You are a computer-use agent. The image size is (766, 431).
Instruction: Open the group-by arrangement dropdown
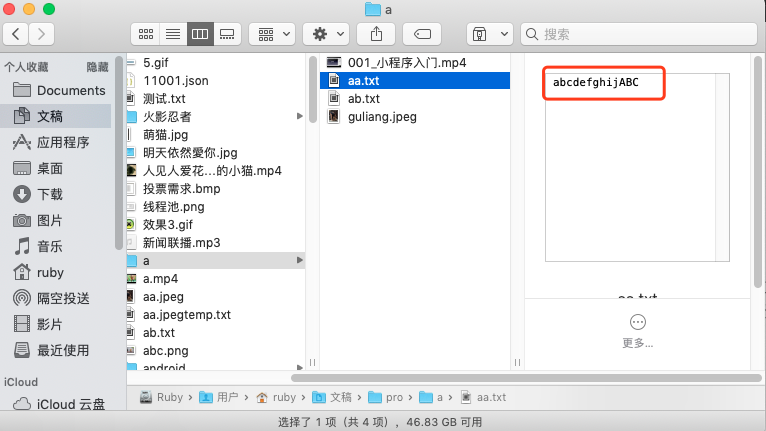(271, 34)
